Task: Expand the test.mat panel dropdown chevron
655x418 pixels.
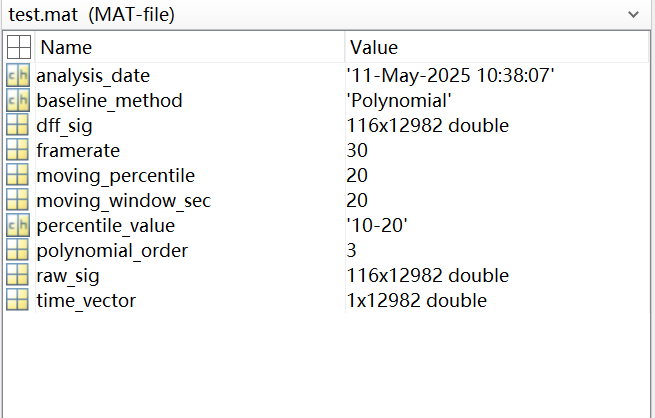Action: [632, 15]
